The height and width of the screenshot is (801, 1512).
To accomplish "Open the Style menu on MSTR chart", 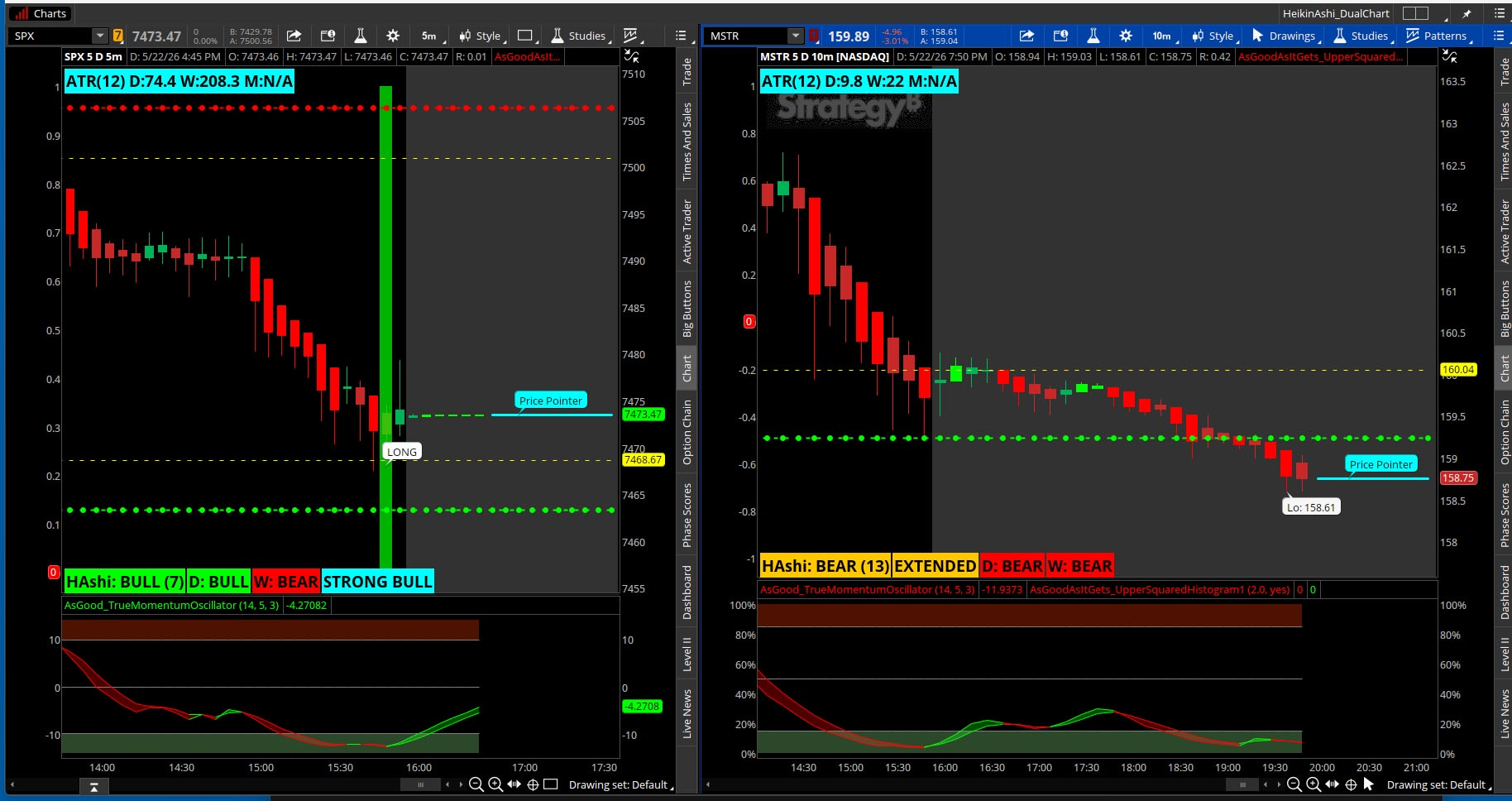I will [1214, 36].
